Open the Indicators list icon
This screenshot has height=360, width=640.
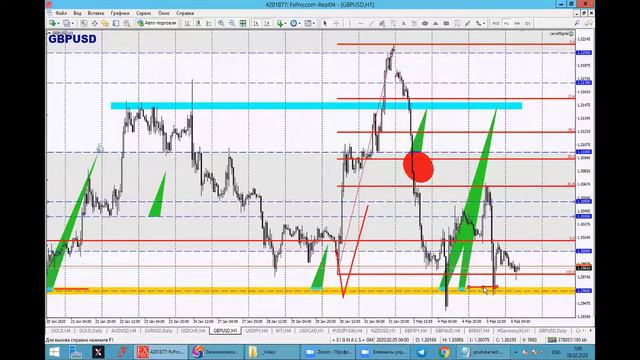coord(280,23)
